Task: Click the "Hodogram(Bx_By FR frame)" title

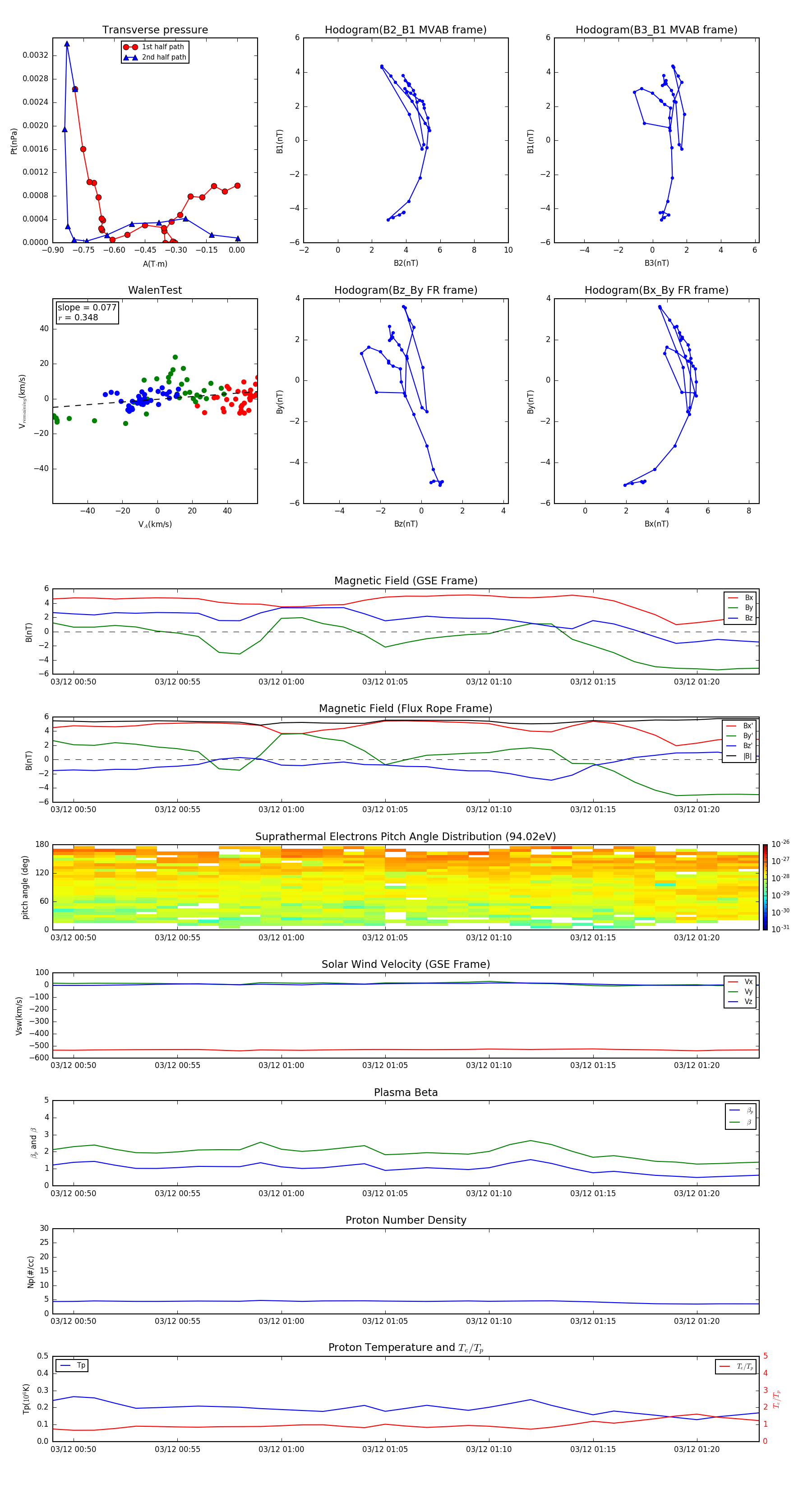Action: coord(656,290)
